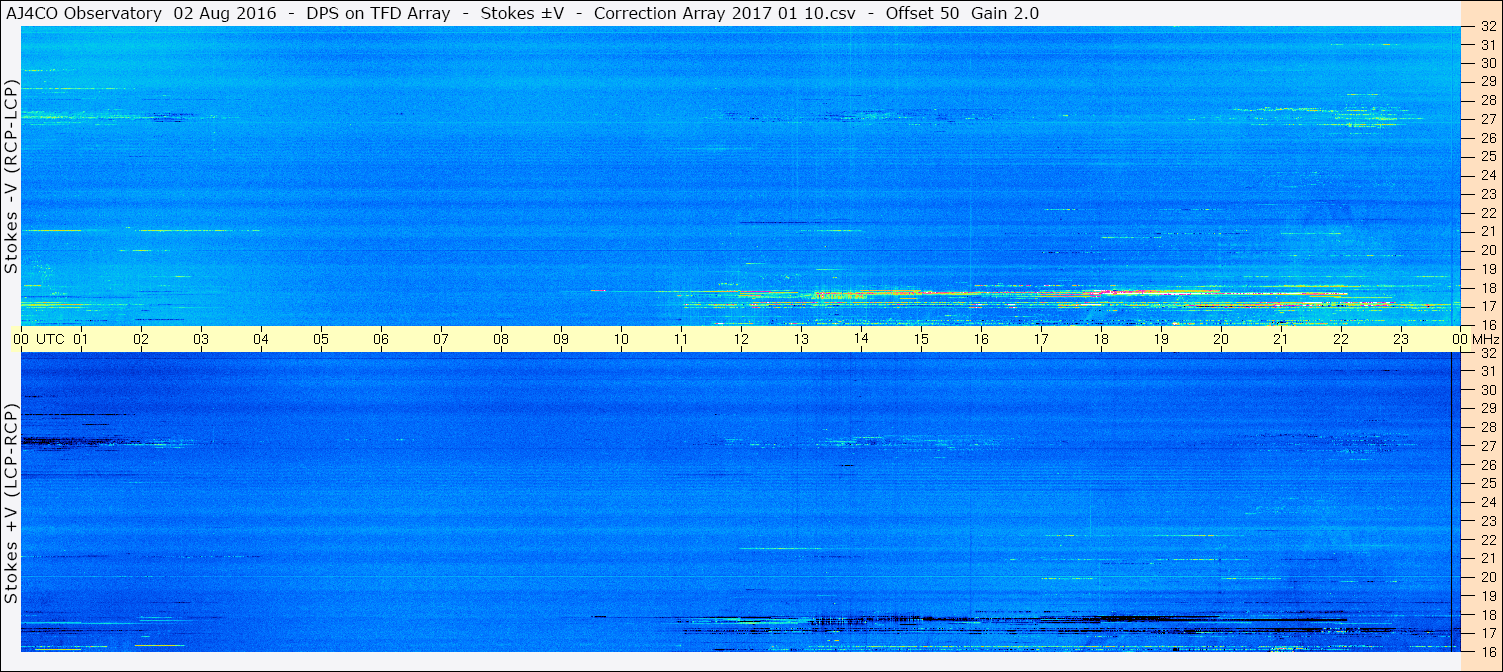Click the 16 MHz tick of the upper spectrogram
Viewport: 1503px width, 672px height.
(x=1487, y=325)
